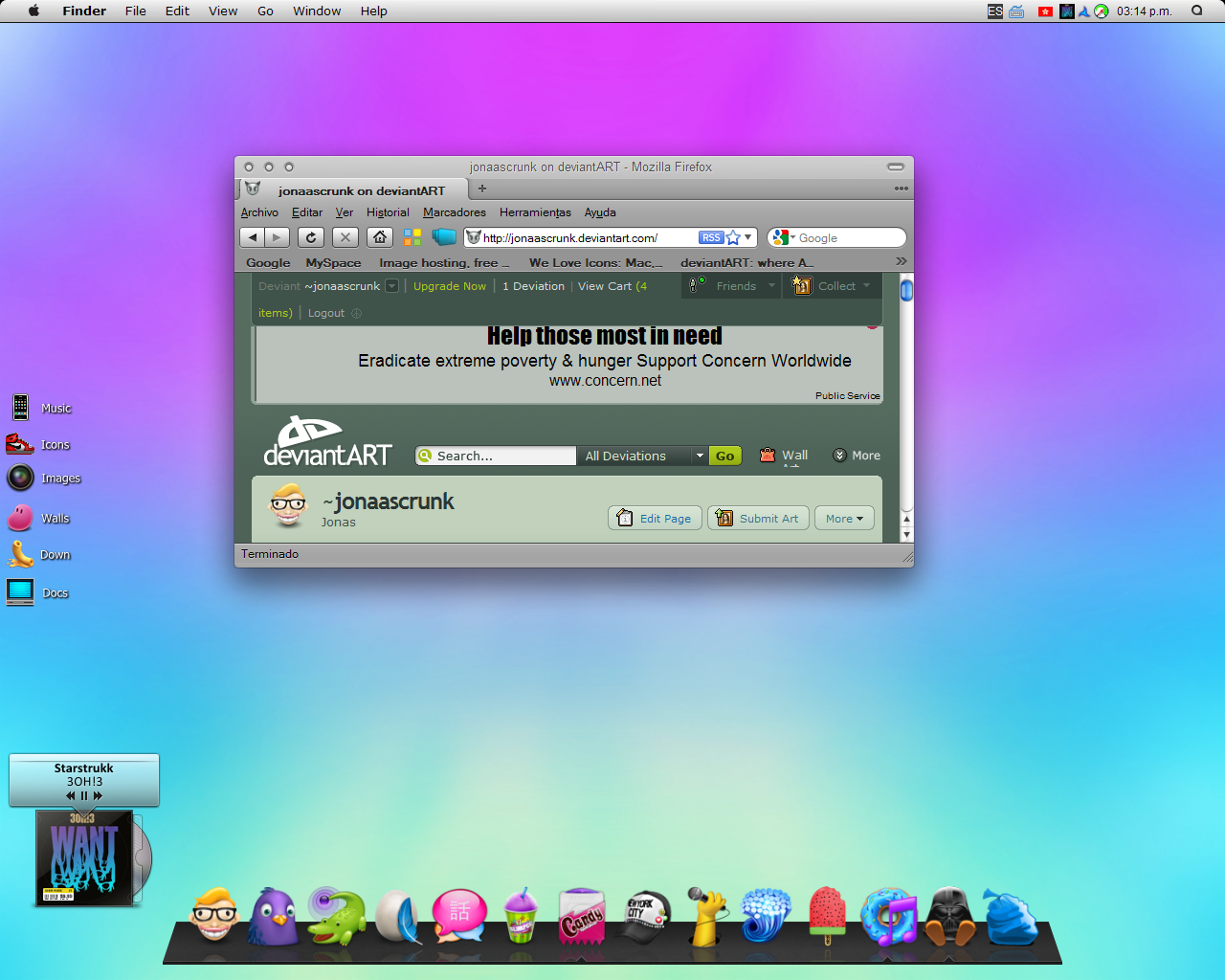Open the blue wave dock icon

coord(766,916)
